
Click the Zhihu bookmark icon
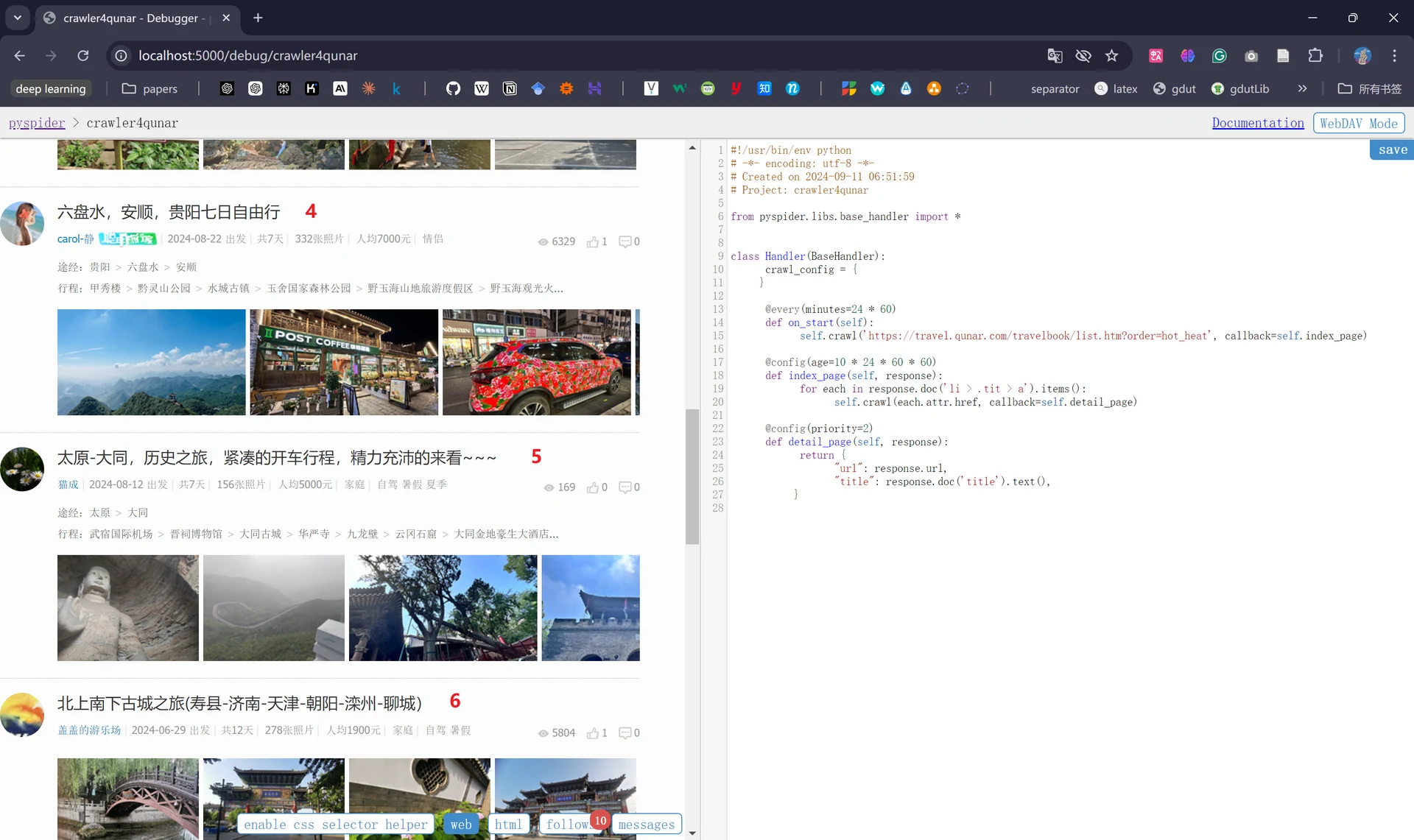point(764,88)
